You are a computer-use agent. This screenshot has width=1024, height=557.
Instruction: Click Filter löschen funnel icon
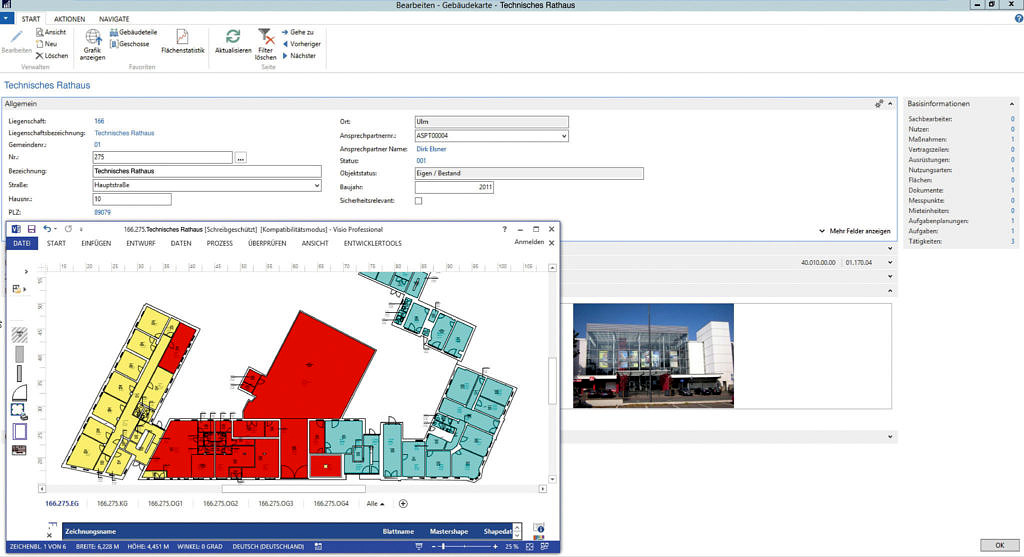(x=265, y=38)
